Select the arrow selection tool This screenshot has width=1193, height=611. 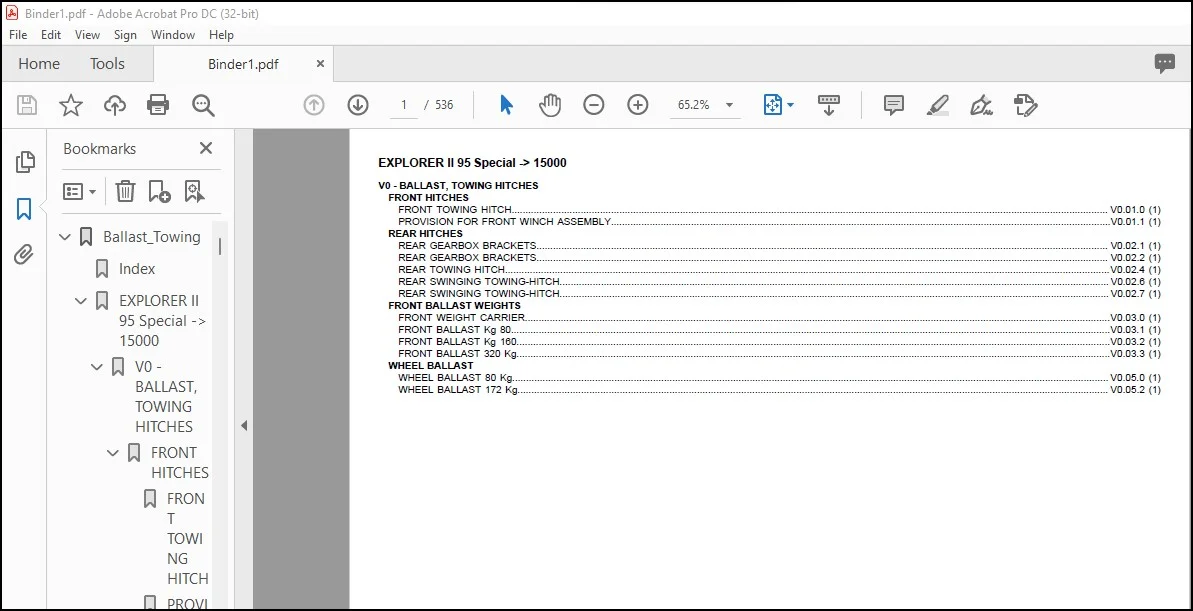[x=506, y=105]
